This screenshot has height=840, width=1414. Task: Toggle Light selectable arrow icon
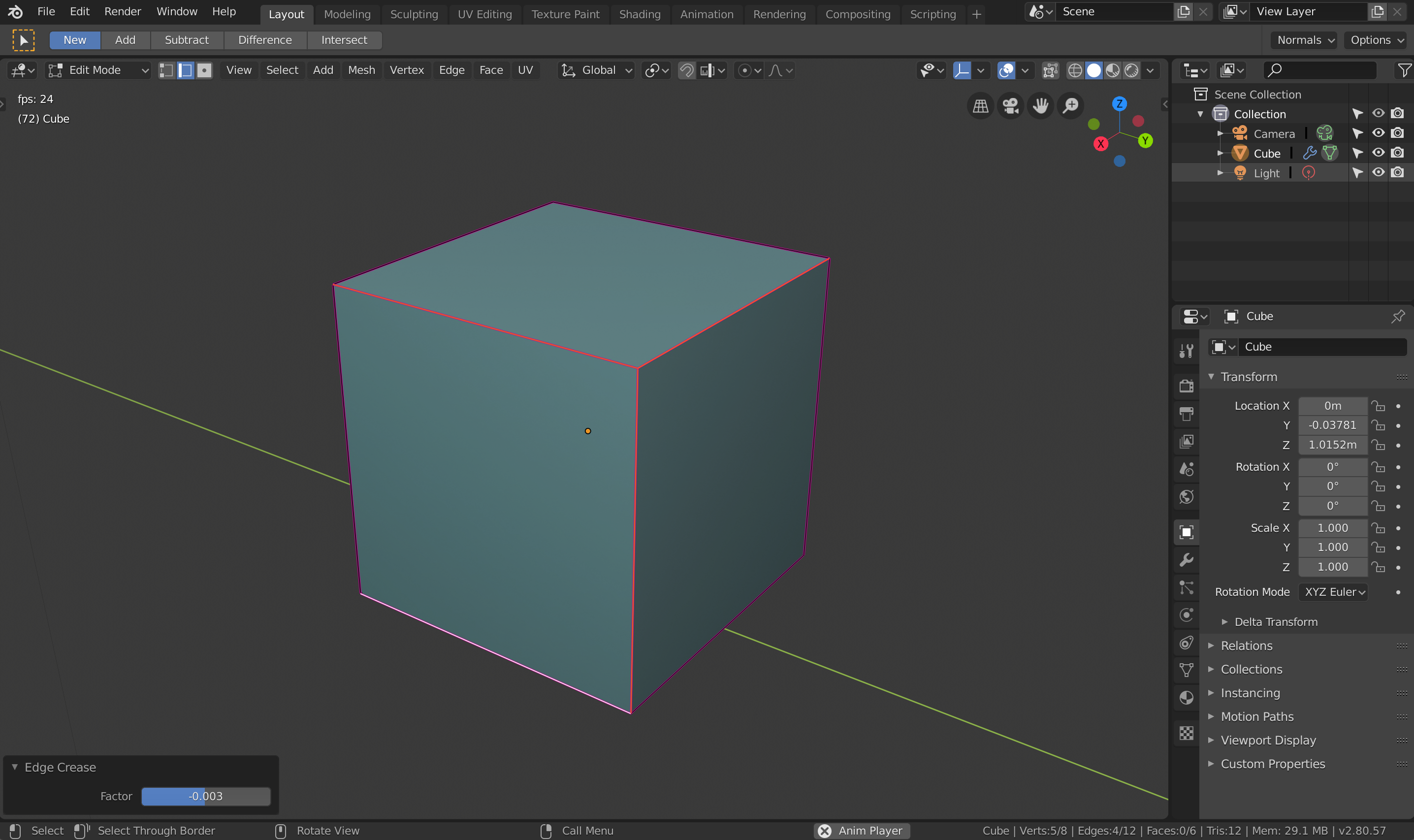tap(1357, 173)
